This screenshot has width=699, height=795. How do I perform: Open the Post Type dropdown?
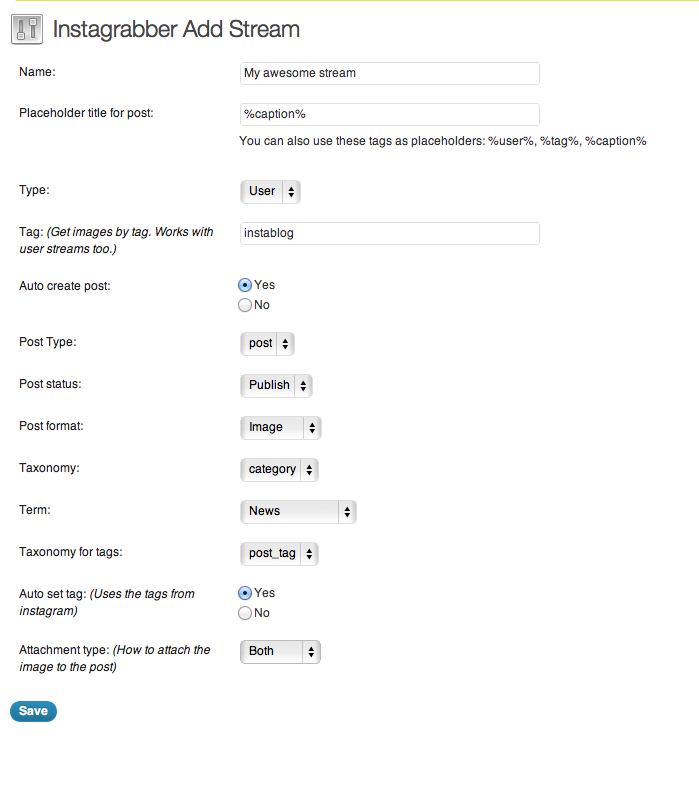click(267, 344)
